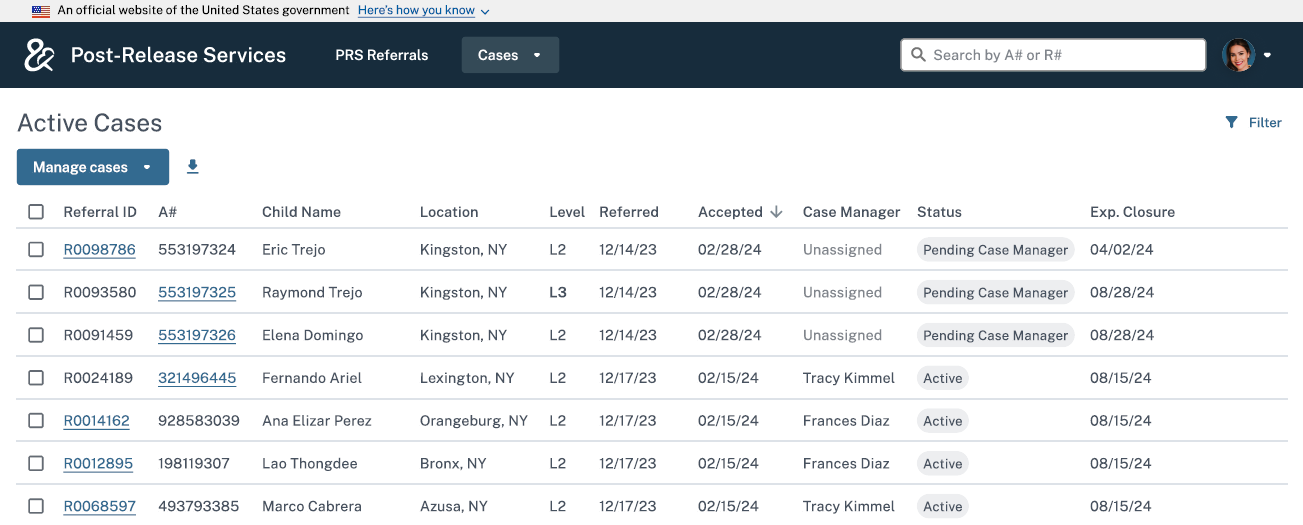The width and height of the screenshot is (1303, 525).
Task: Open the user profile avatar
Action: pos(1238,55)
